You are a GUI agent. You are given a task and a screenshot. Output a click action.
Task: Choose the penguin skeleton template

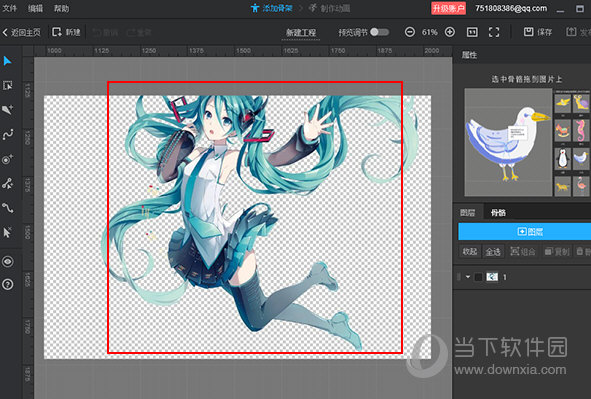pyautogui.click(x=562, y=159)
